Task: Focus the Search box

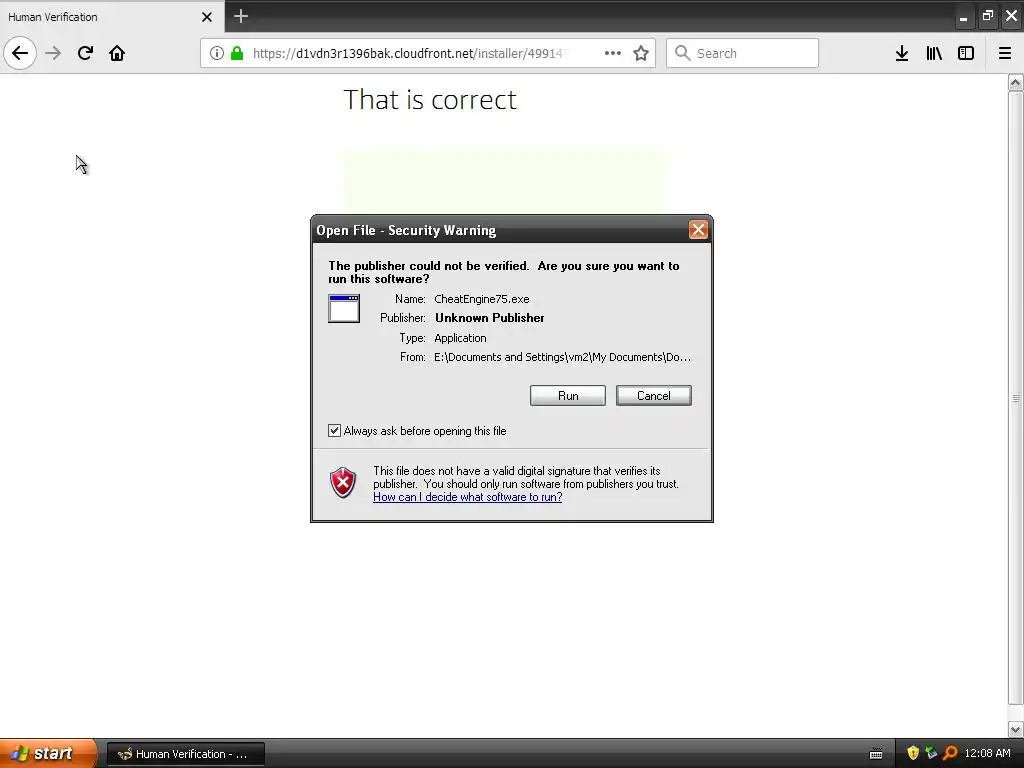Action: tap(743, 53)
